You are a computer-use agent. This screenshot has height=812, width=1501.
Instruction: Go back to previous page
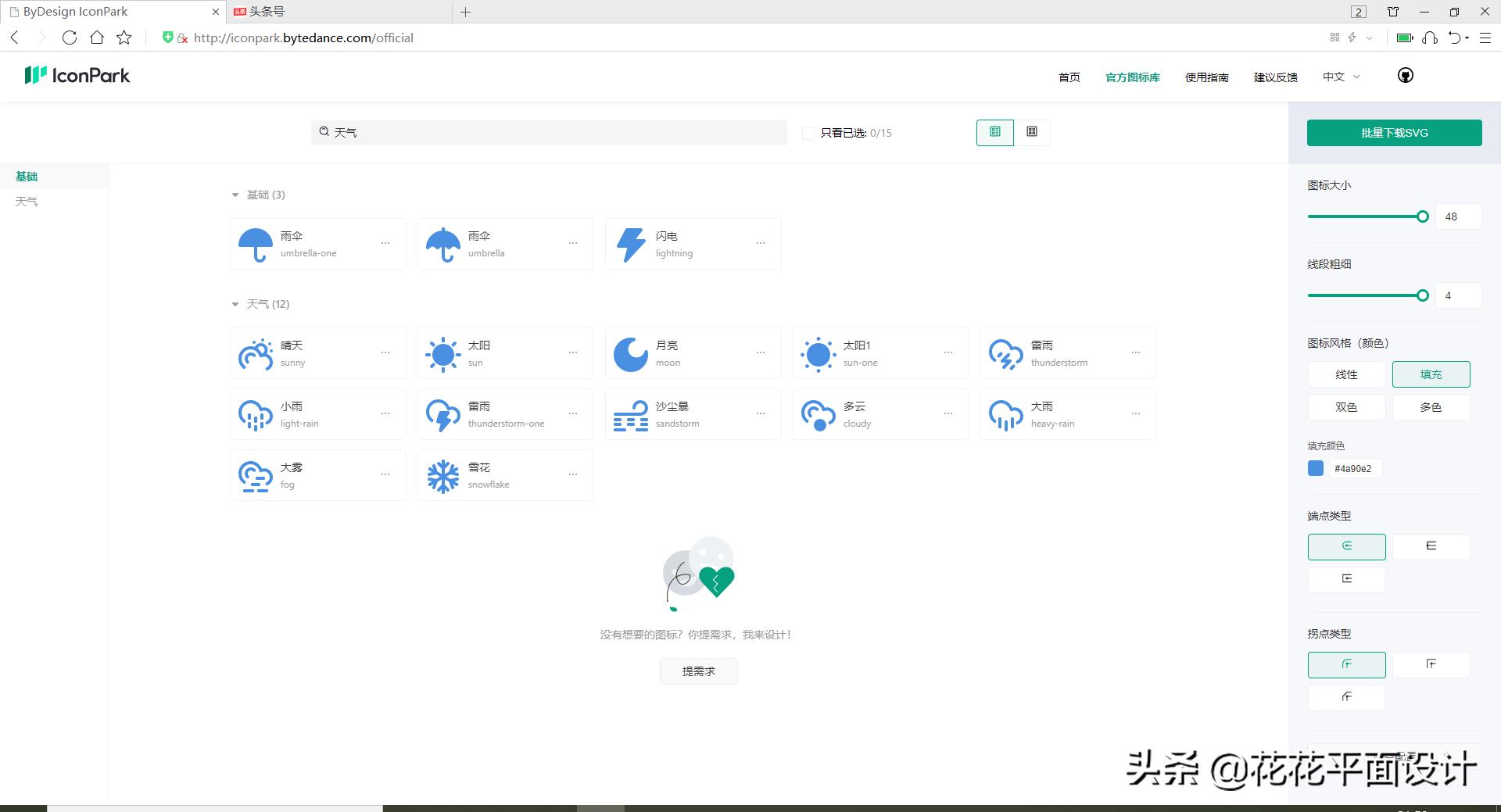point(15,38)
